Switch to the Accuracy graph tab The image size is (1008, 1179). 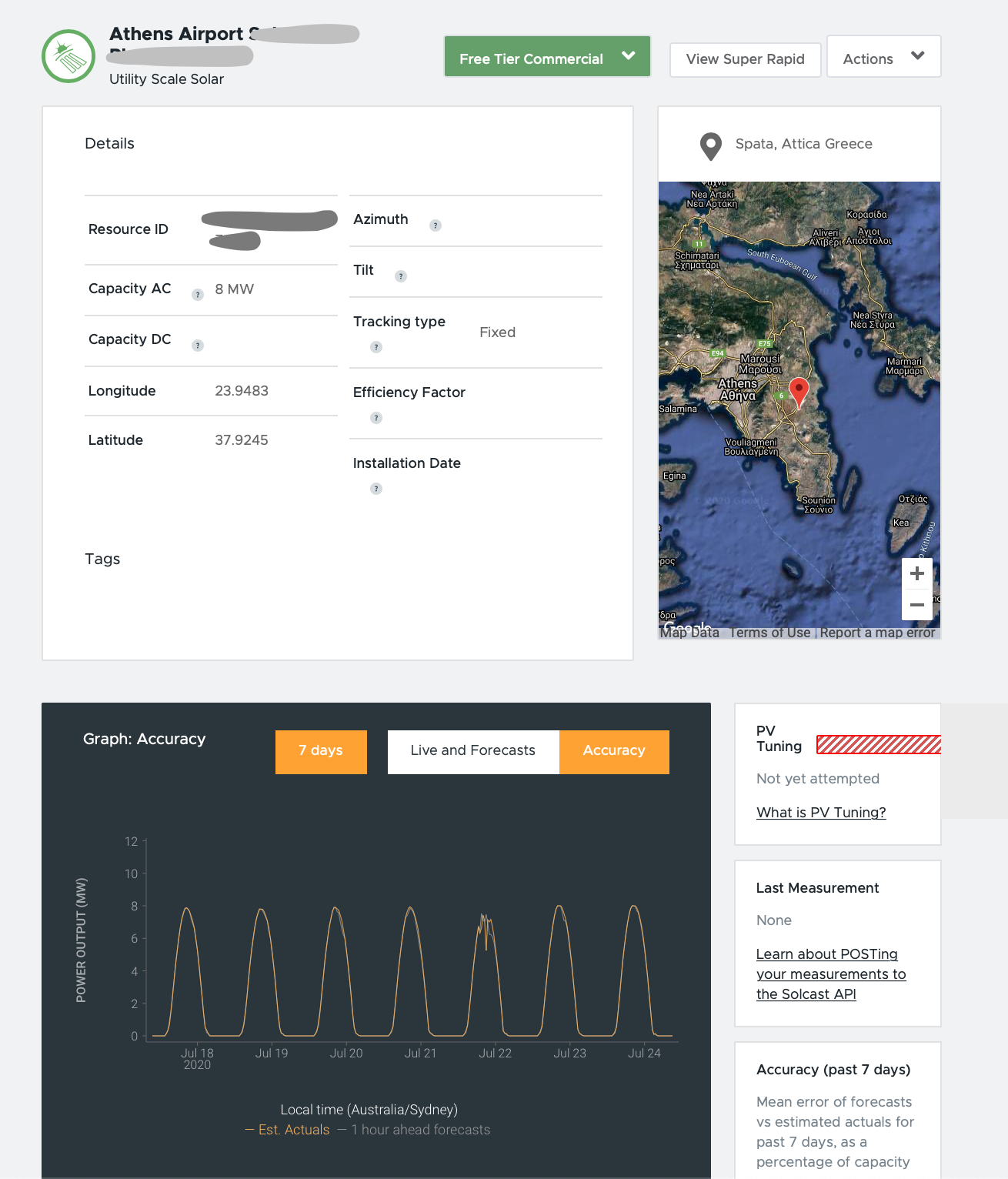tap(614, 752)
